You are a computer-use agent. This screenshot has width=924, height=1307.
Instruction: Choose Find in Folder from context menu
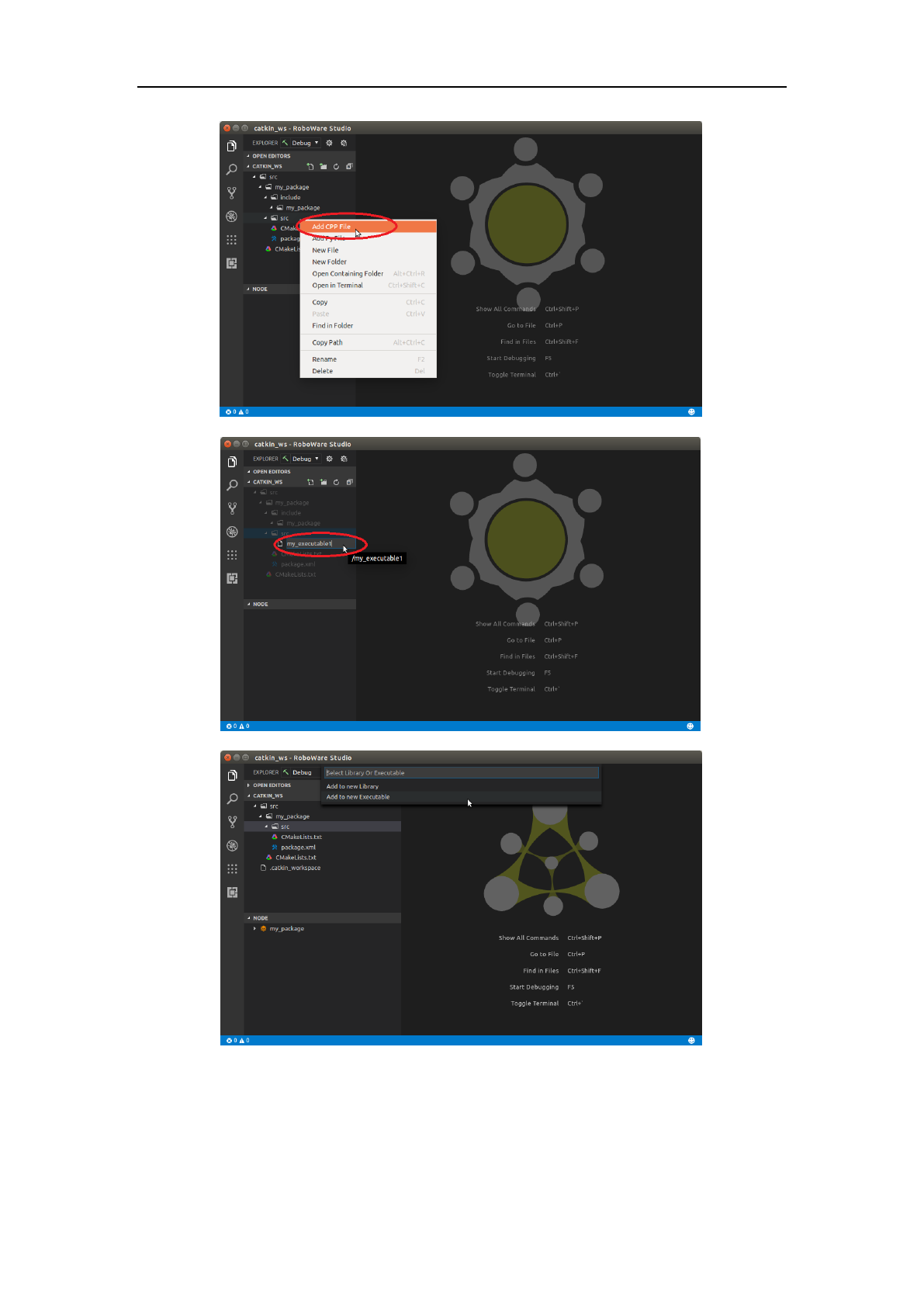pyautogui.click(x=369, y=325)
